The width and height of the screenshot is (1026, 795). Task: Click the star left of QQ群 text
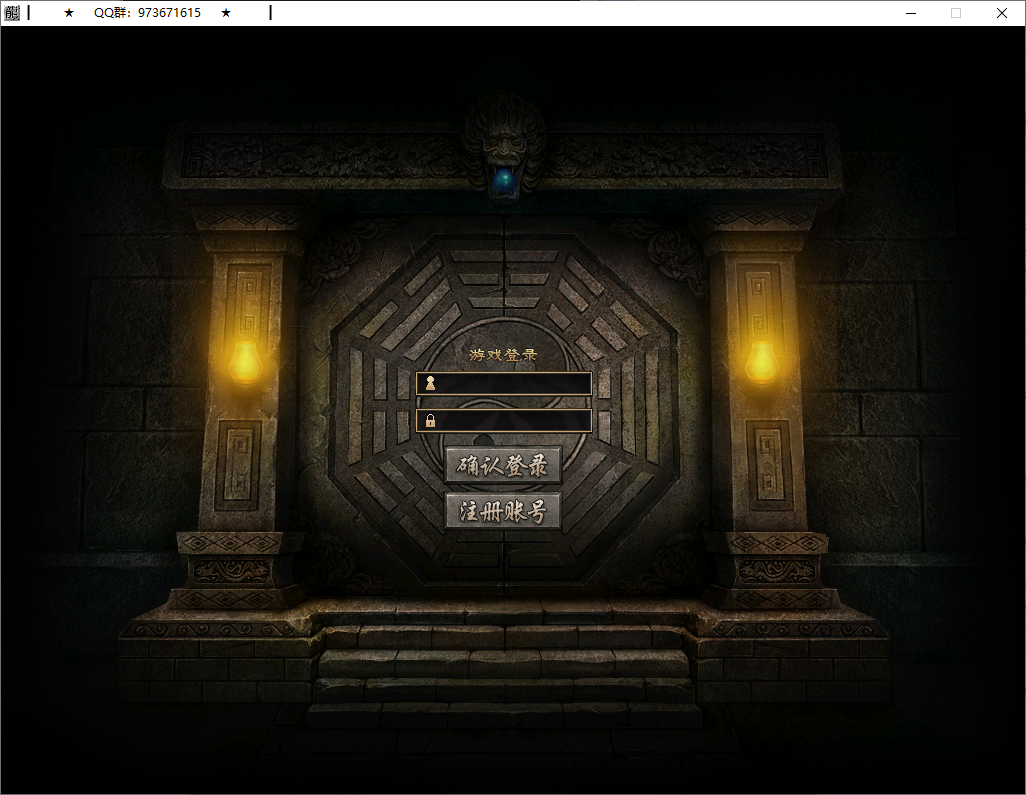tap(69, 13)
